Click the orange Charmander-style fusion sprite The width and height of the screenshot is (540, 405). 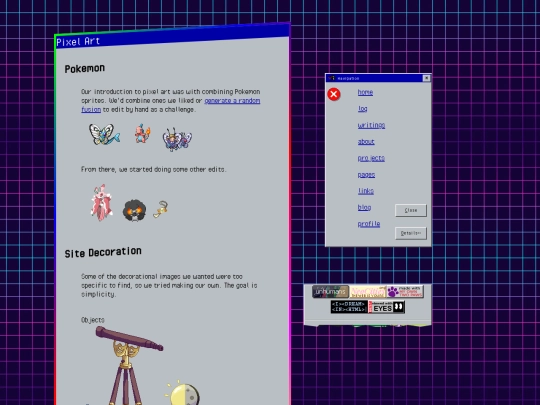[142, 133]
